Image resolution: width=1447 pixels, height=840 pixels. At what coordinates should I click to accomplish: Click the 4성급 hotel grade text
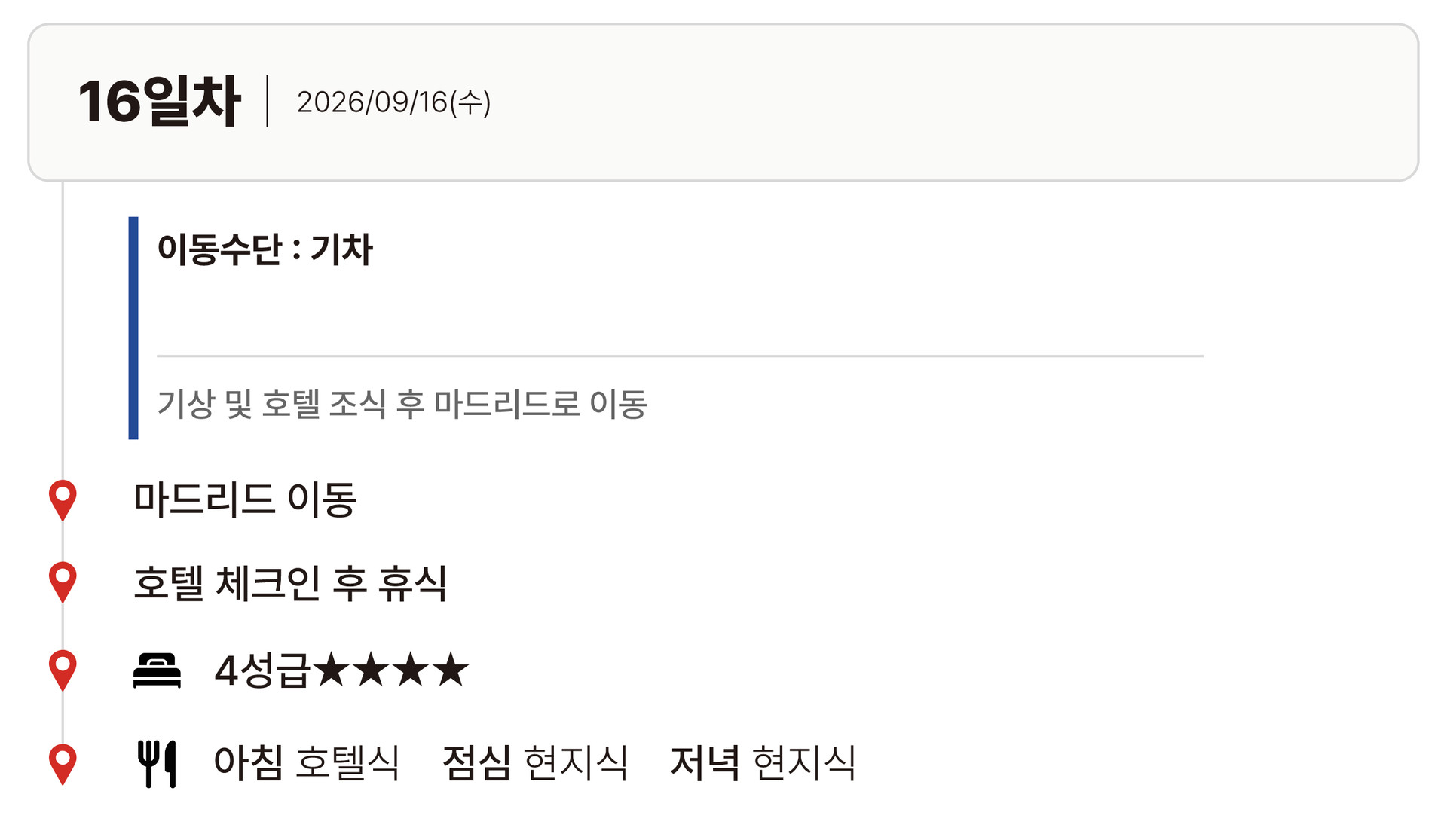click(262, 670)
